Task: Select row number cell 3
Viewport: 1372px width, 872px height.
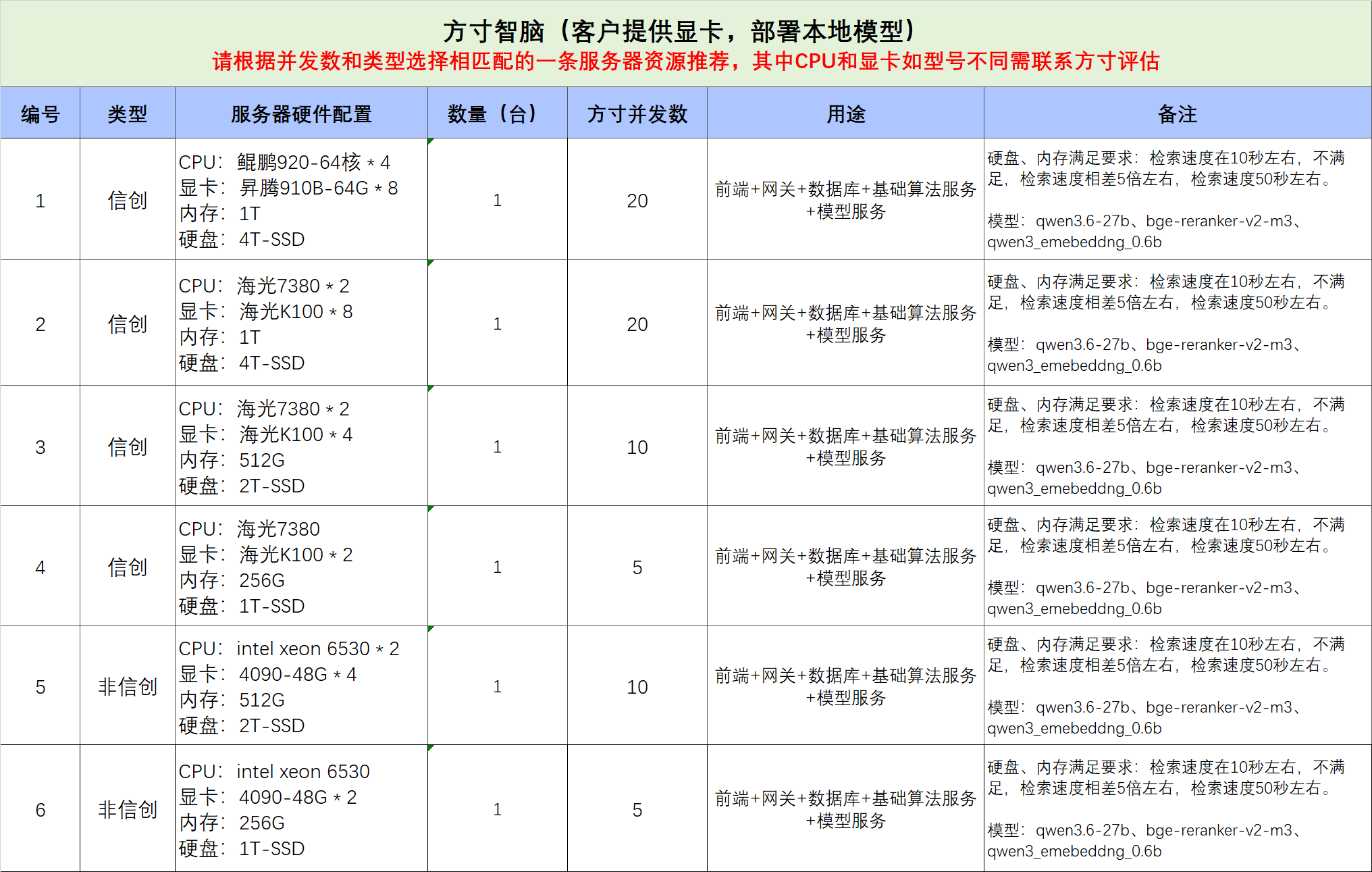Action: tap(40, 446)
